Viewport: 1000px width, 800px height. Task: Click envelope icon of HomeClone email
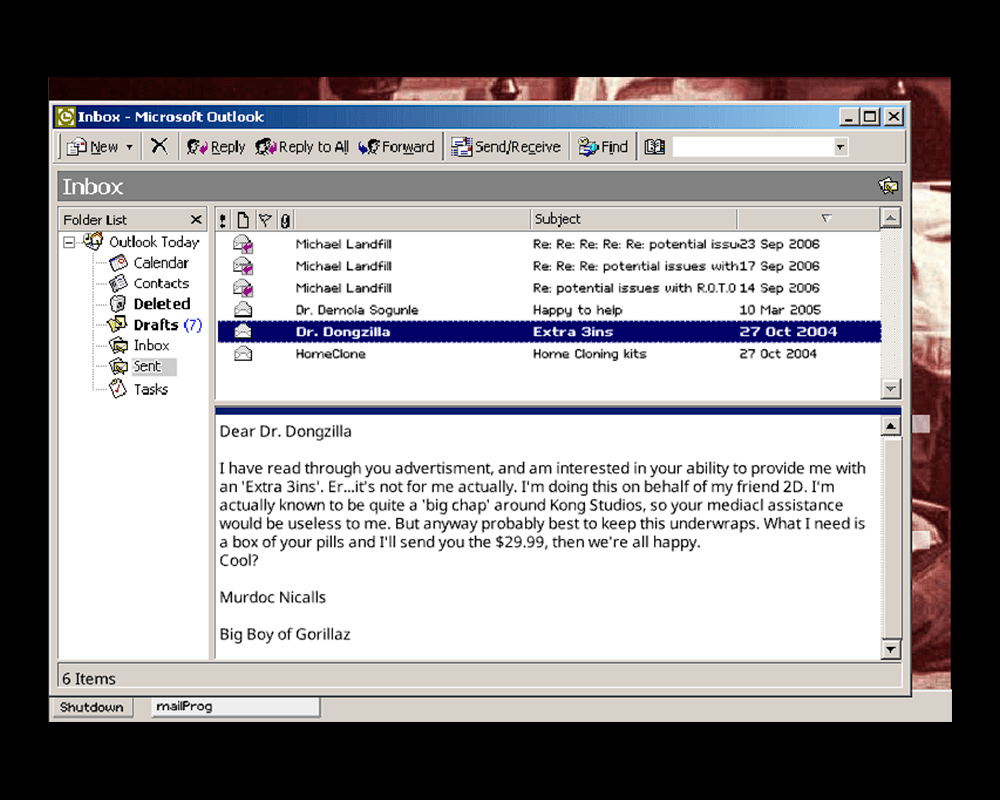pyautogui.click(x=242, y=353)
